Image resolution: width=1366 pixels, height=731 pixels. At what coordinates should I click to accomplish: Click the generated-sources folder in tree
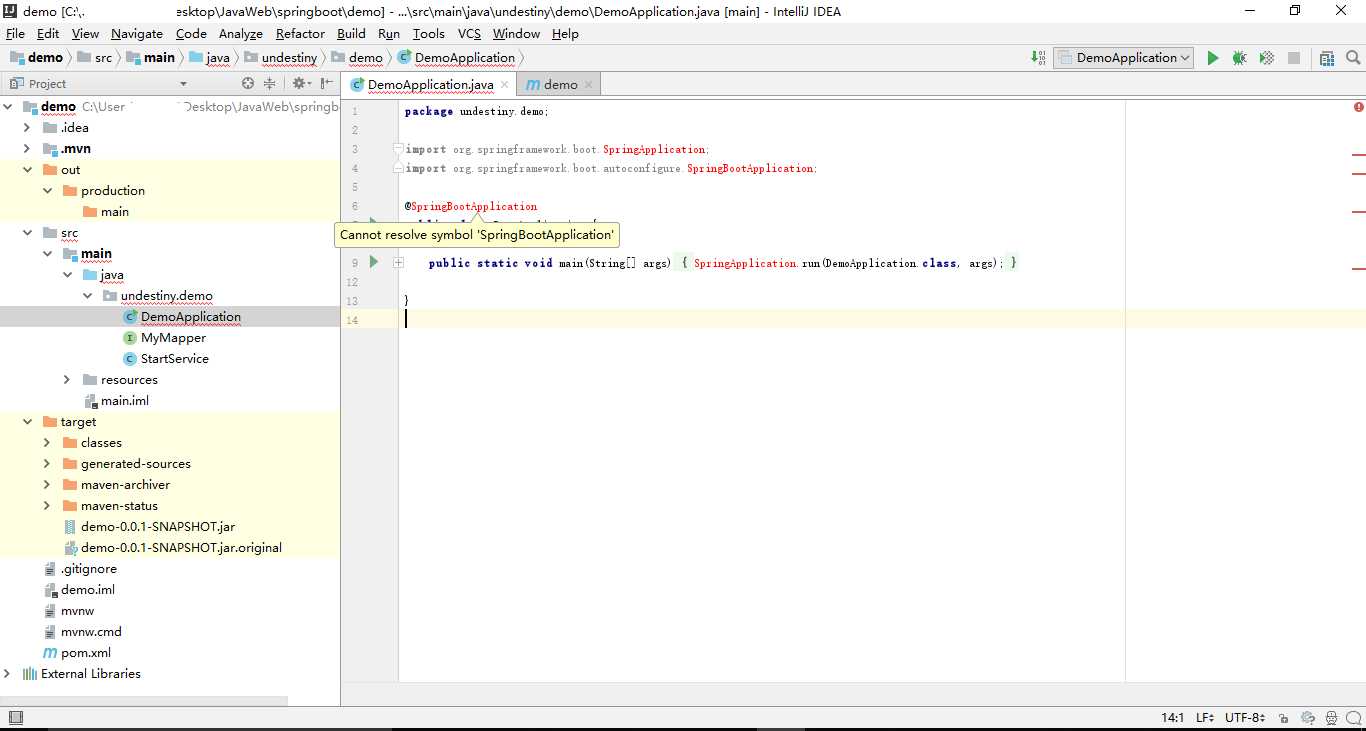136,464
